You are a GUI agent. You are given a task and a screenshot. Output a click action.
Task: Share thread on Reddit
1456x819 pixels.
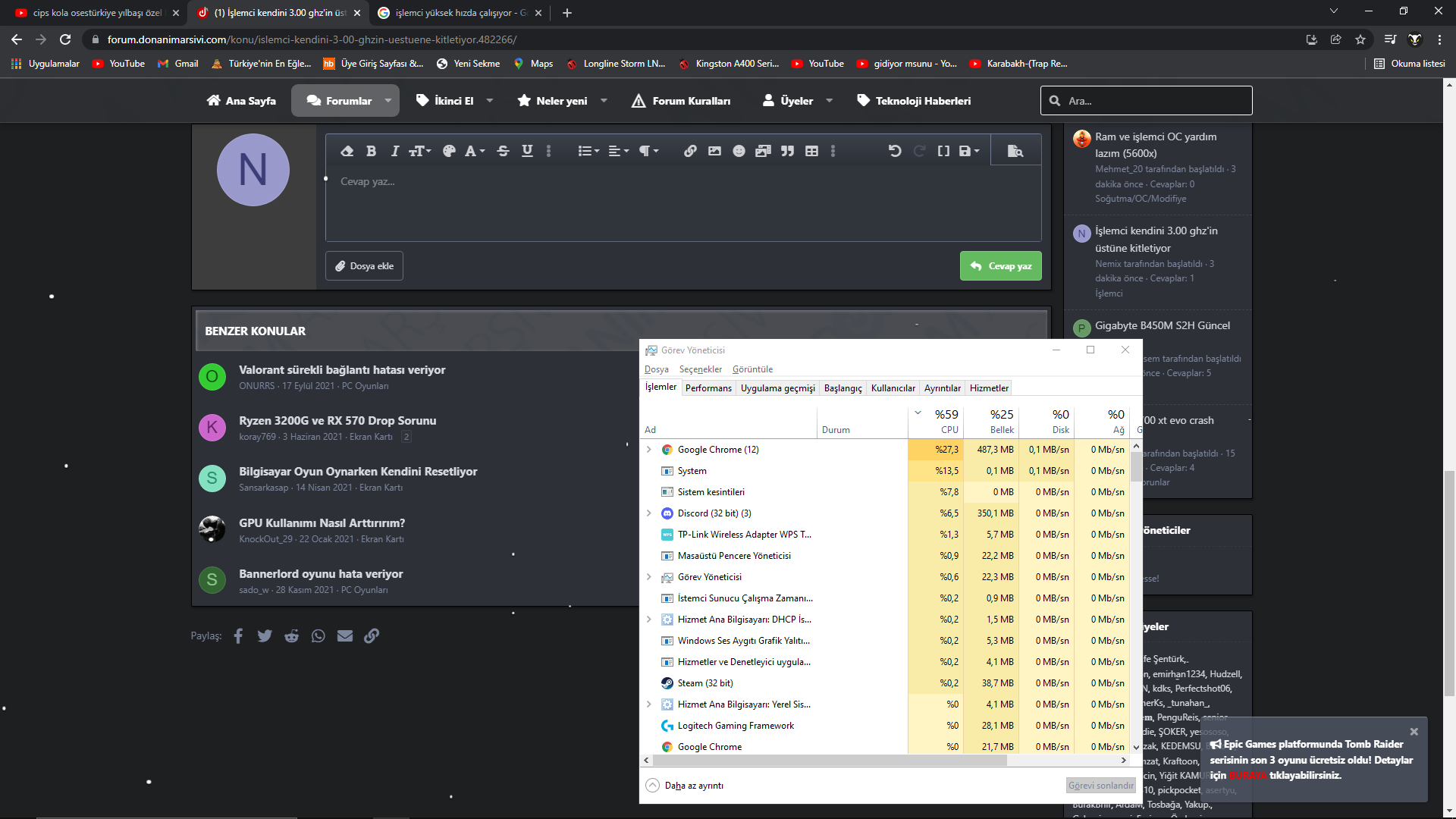pyautogui.click(x=291, y=635)
